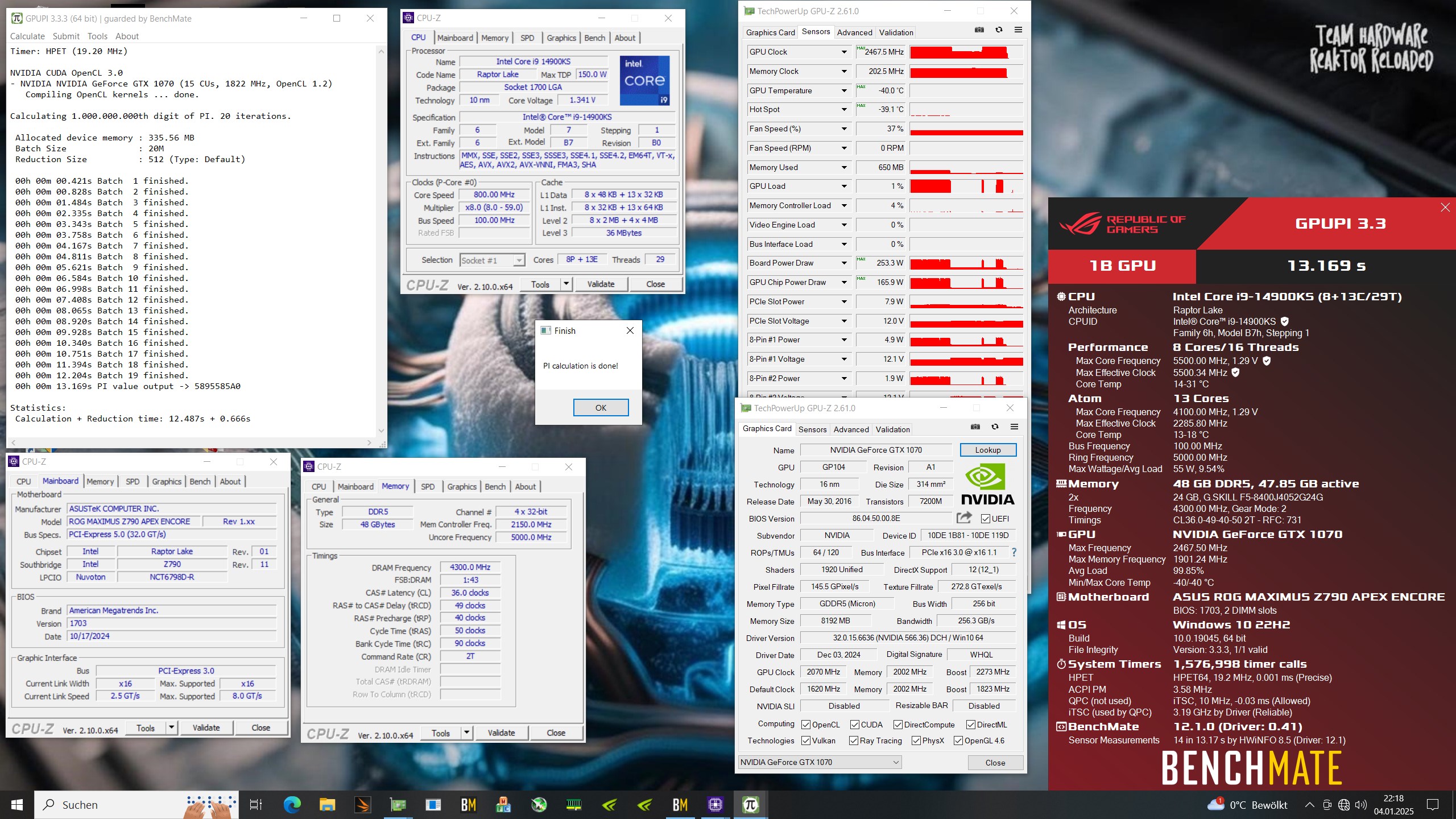Click the orange swoosh app in taskbar
Viewport: 1456px width, 819px height.
click(362, 805)
